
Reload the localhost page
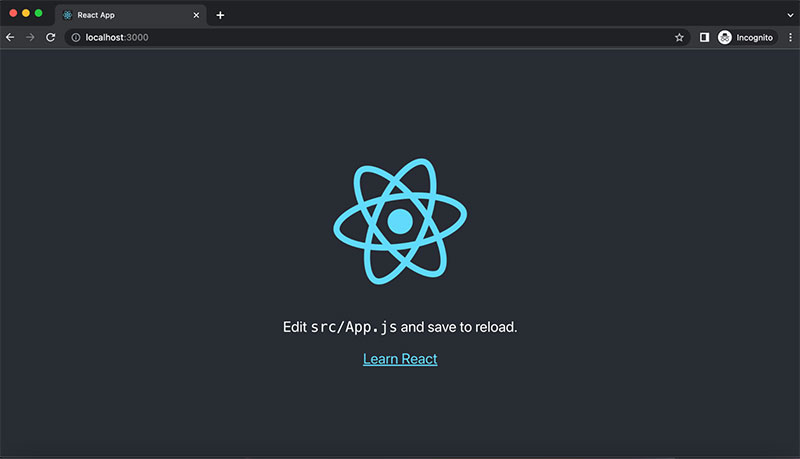click(x=51, y=37)
